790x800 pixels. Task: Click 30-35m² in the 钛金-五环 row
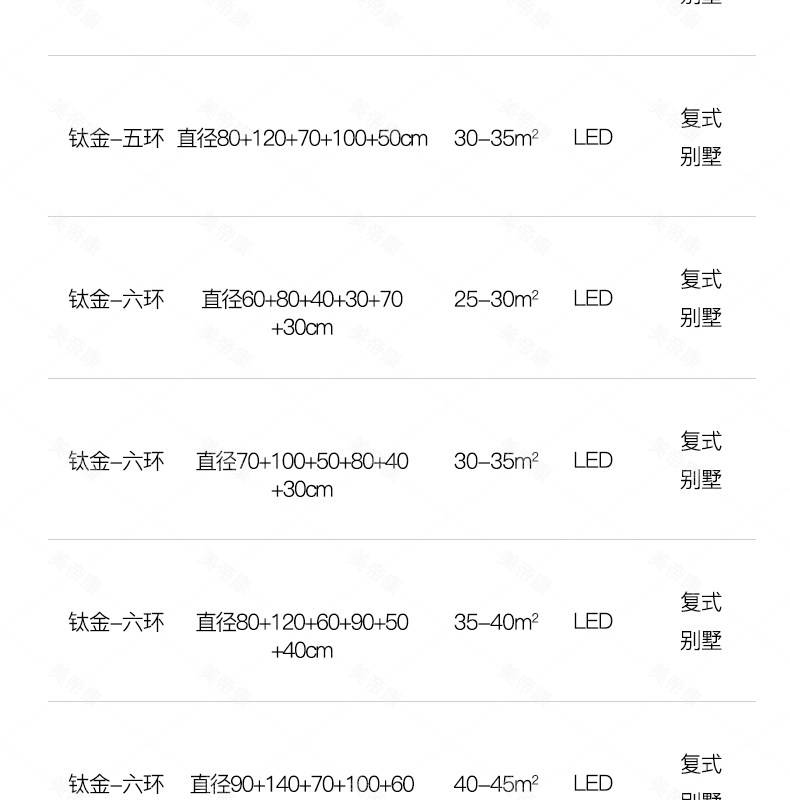[496, 138]
